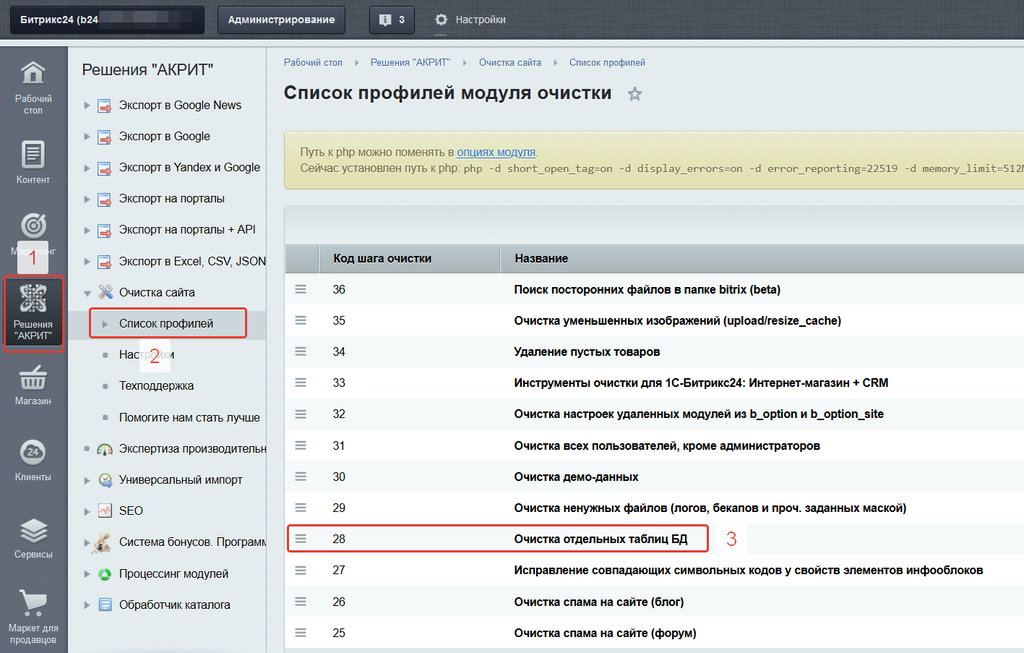Image resolution: width=1024 pixels, height=653 pixels.
Task: Sort by Название column header
Action: [x=541, y=259]
